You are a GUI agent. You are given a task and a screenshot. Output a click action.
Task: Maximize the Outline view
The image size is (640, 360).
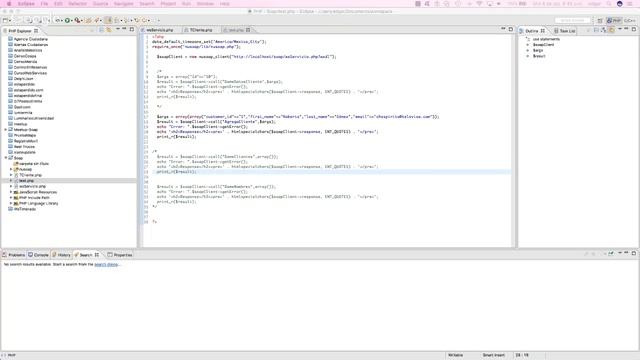(x=634, y=29)
